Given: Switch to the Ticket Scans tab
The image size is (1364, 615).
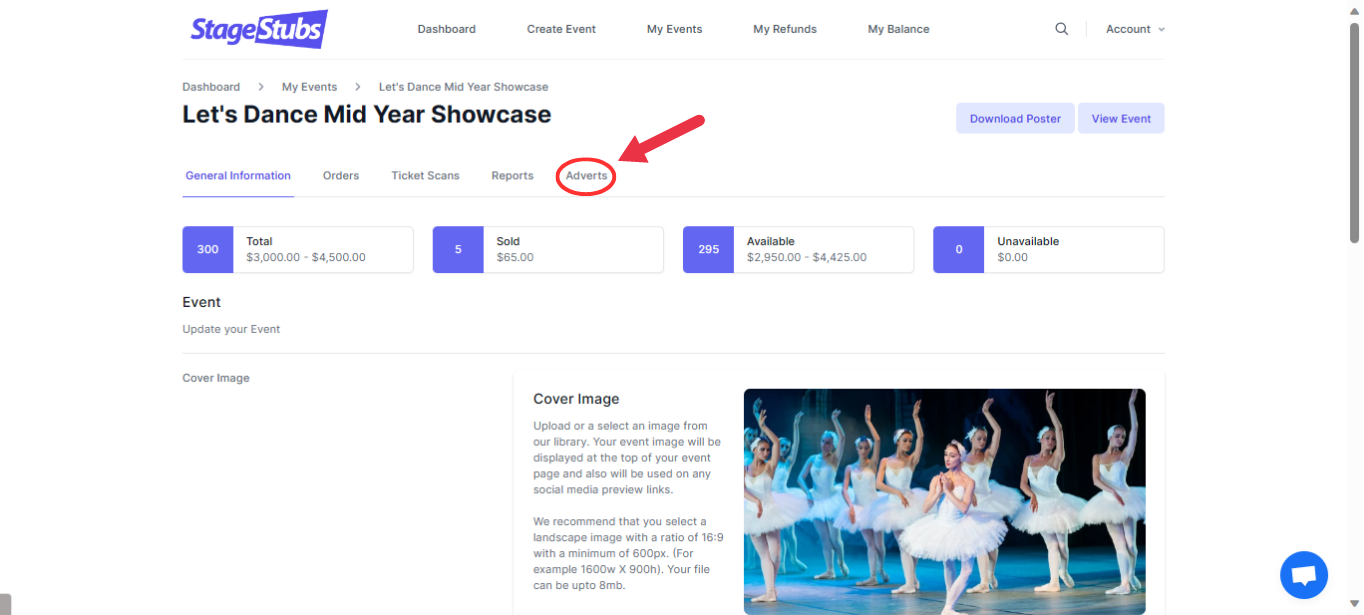Looking at the screenshot, I should [425, 176].
